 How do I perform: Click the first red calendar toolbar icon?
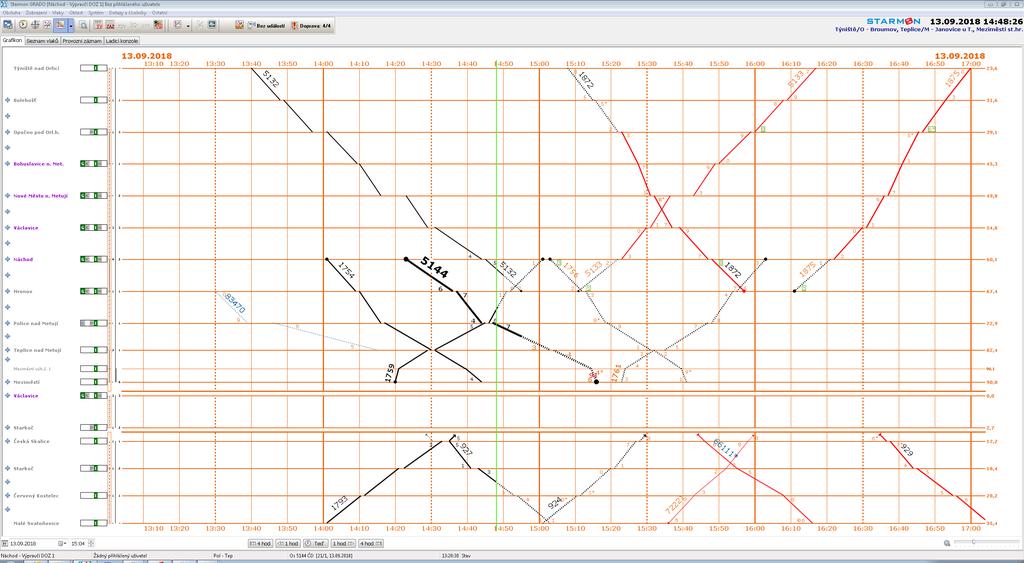coord(99,25)
